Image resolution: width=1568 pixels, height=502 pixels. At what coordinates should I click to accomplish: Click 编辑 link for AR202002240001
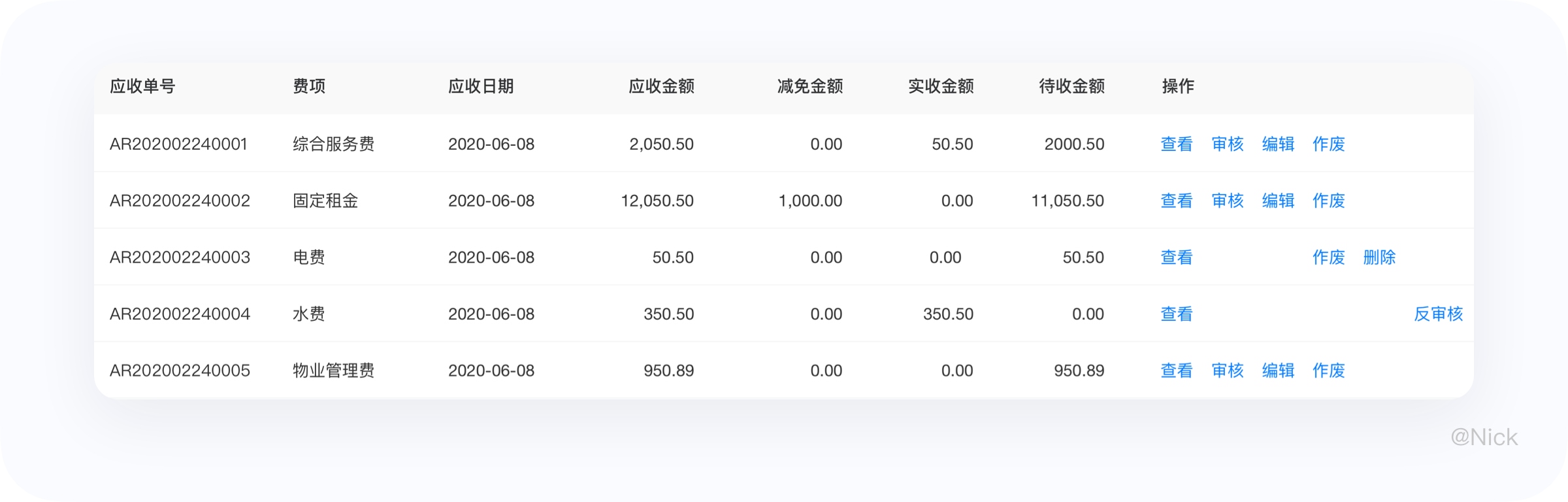pyautogui.click(x=1279, y=144)
